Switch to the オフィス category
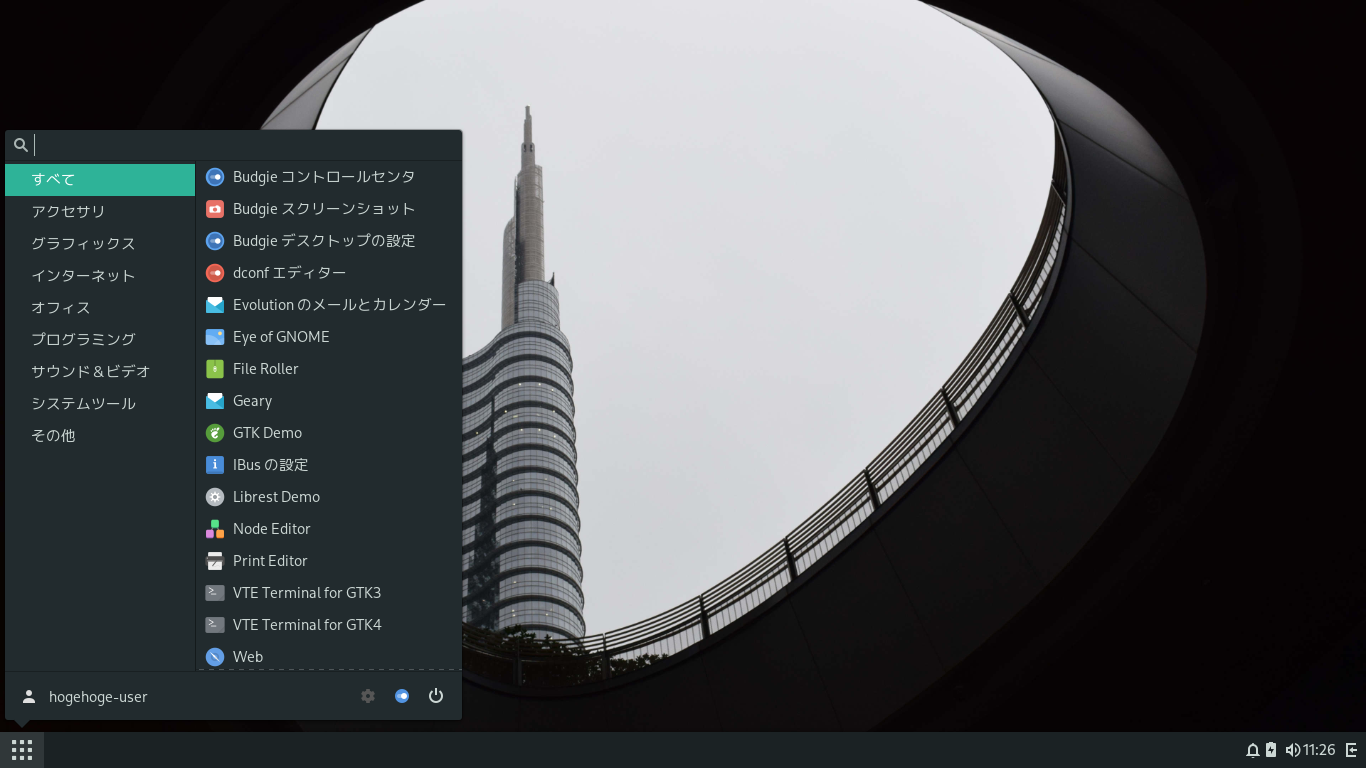The height and width of the screenshot is (768, 1366). coord(100,308)
